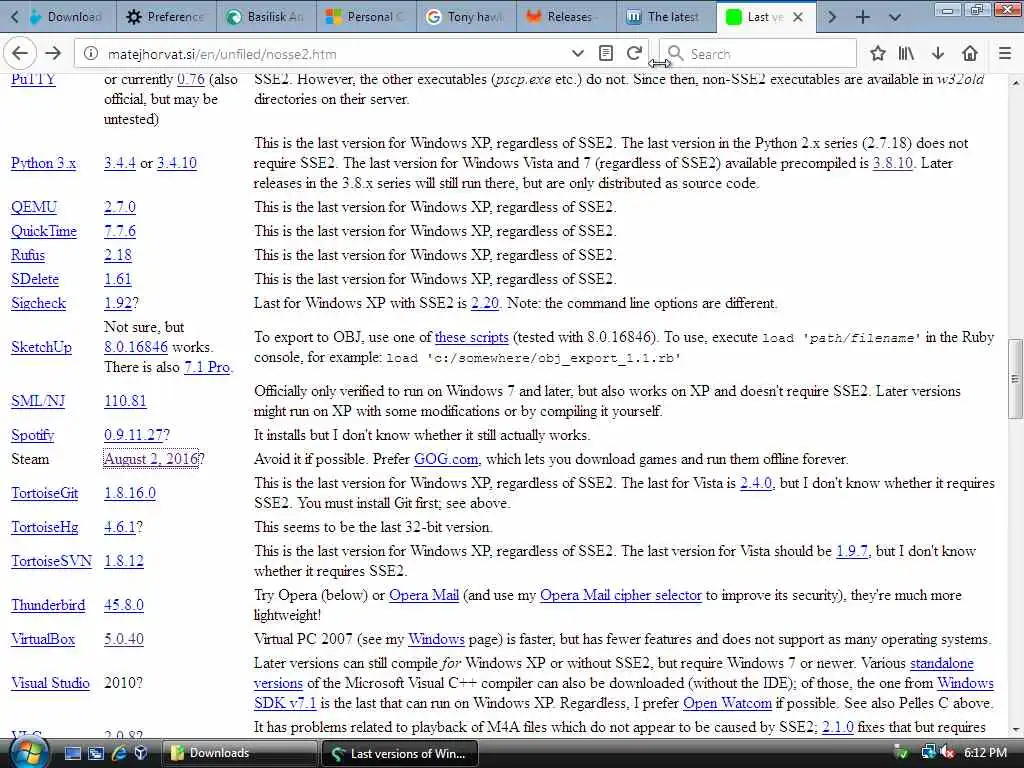Open the Downloads arrow icon

[x=938, y=54]
